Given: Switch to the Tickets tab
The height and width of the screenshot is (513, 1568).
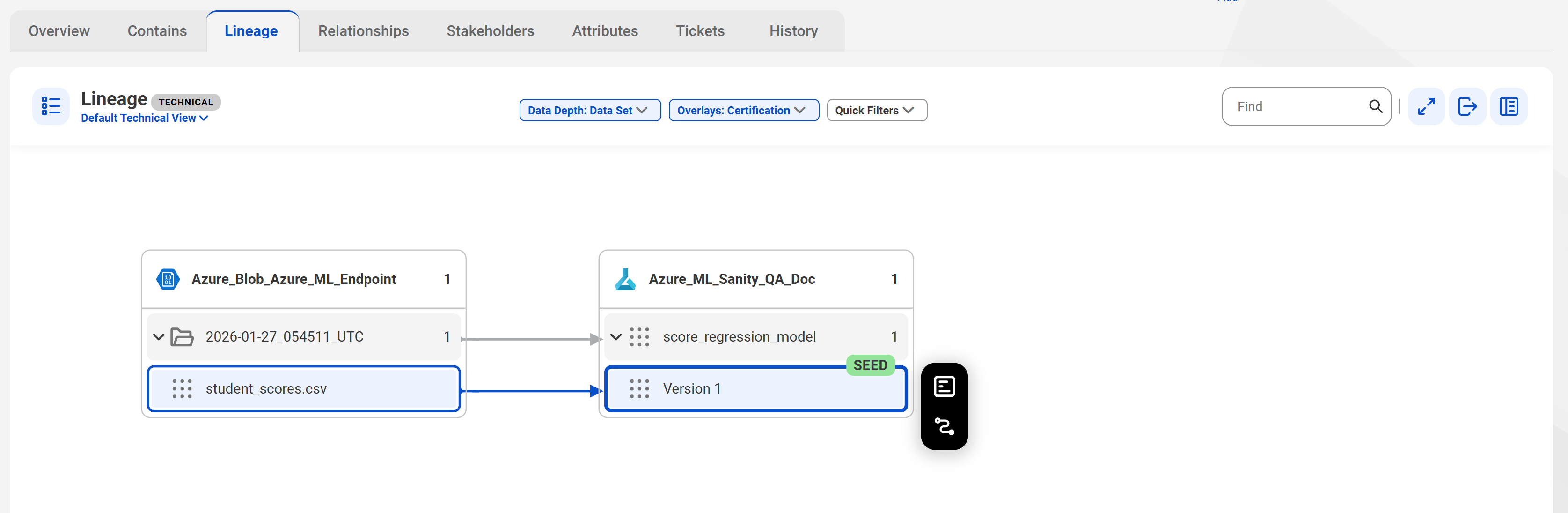Looking at the screenshot, I should [700, 31].
